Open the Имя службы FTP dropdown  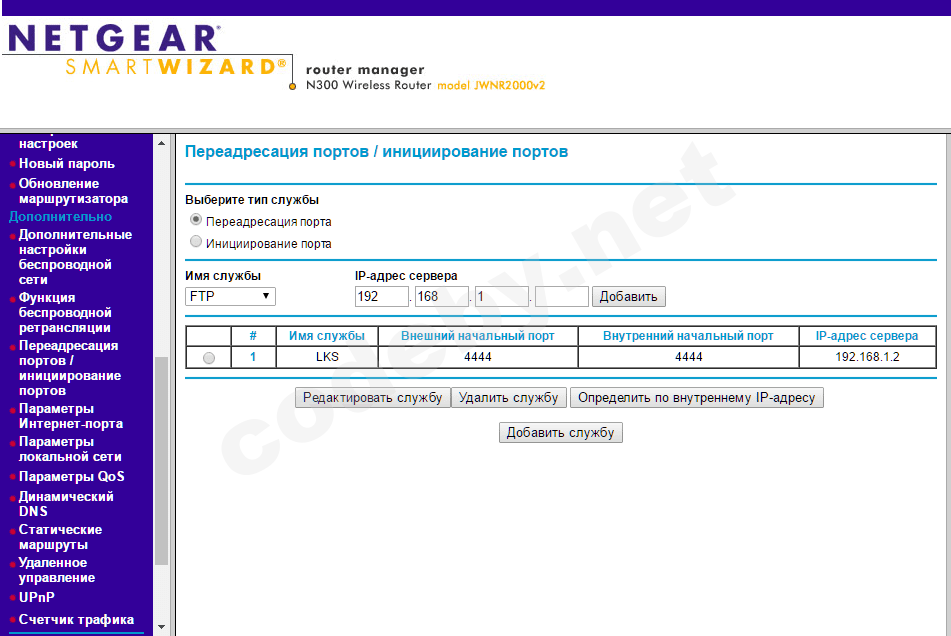click(x=230, y=296)
